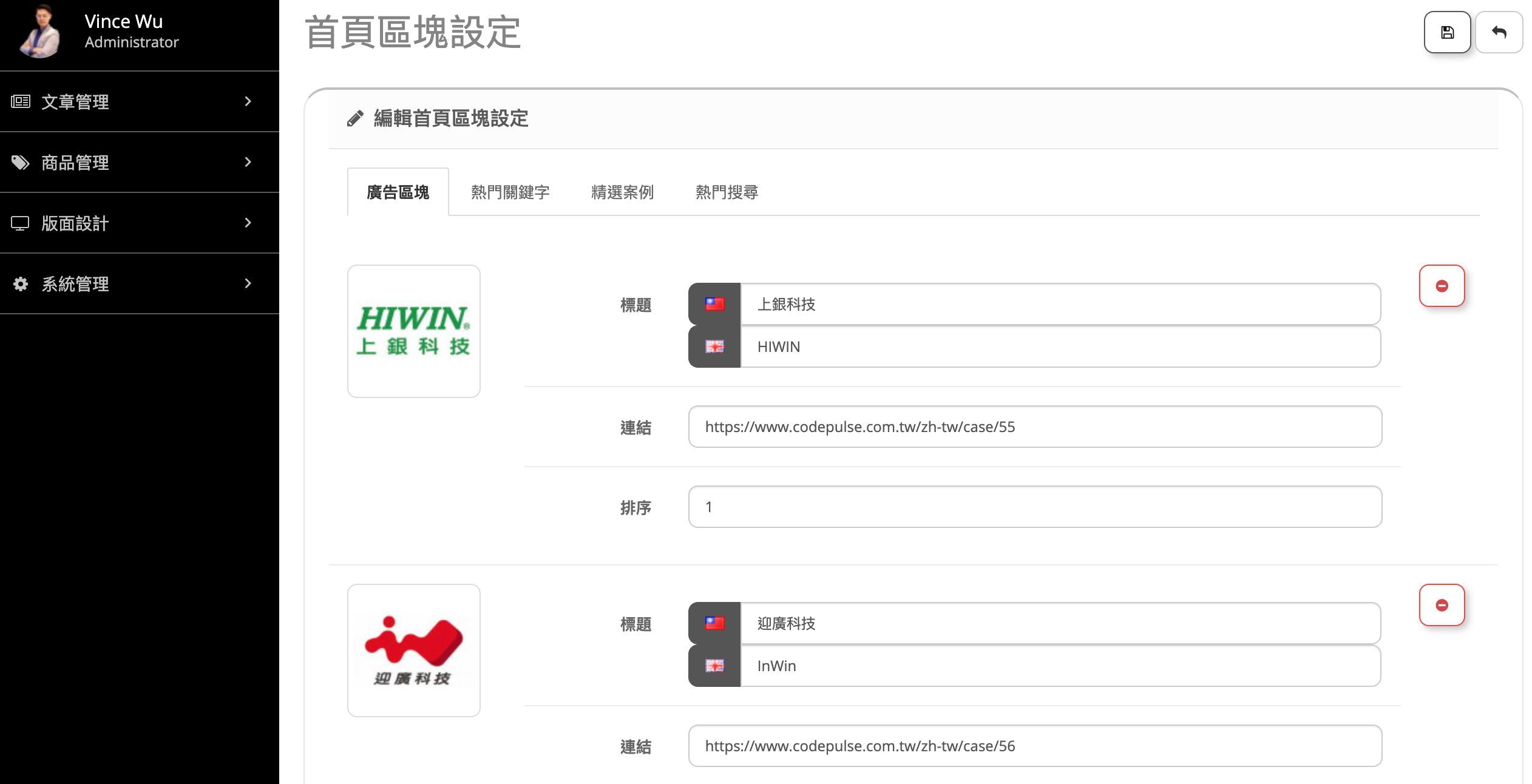Click the 標題 label beside 迎廣科技
The width and height of the screenshot is (1532, 784).
pyautogui.click(x=636, y=624)
